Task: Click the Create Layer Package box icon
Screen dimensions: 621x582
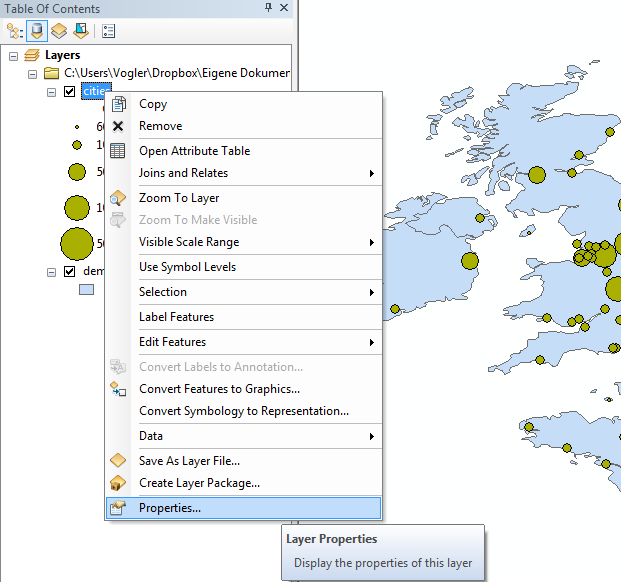Action: click(118, 483)
